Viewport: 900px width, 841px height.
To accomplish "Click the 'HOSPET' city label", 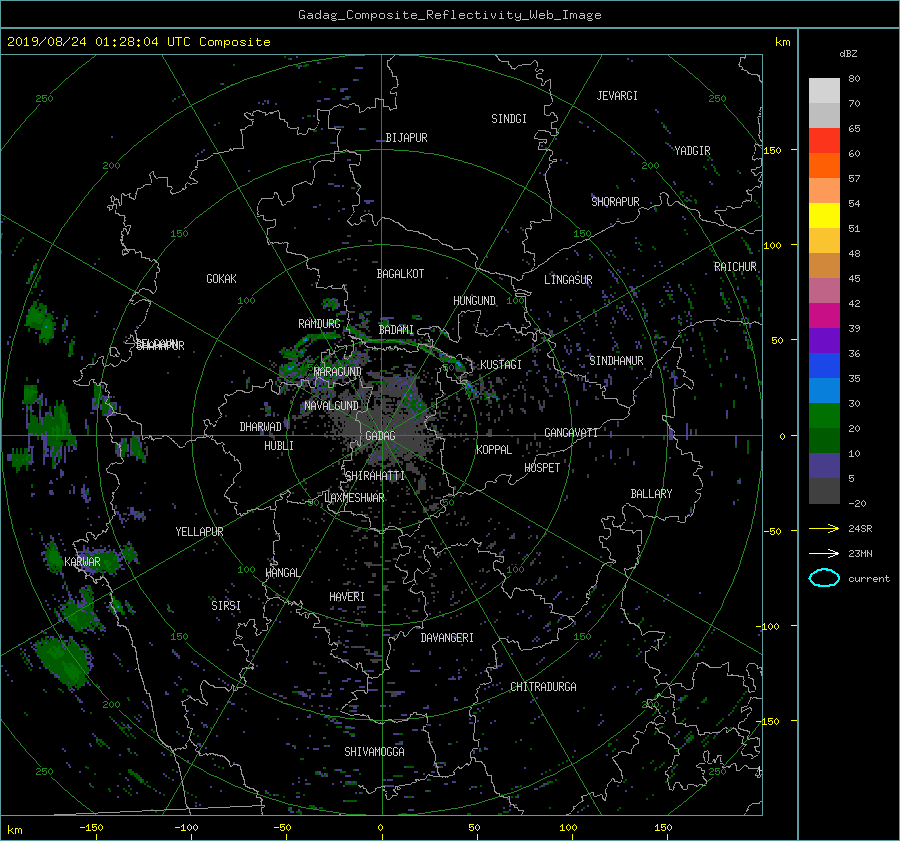I will pos(542,468).
